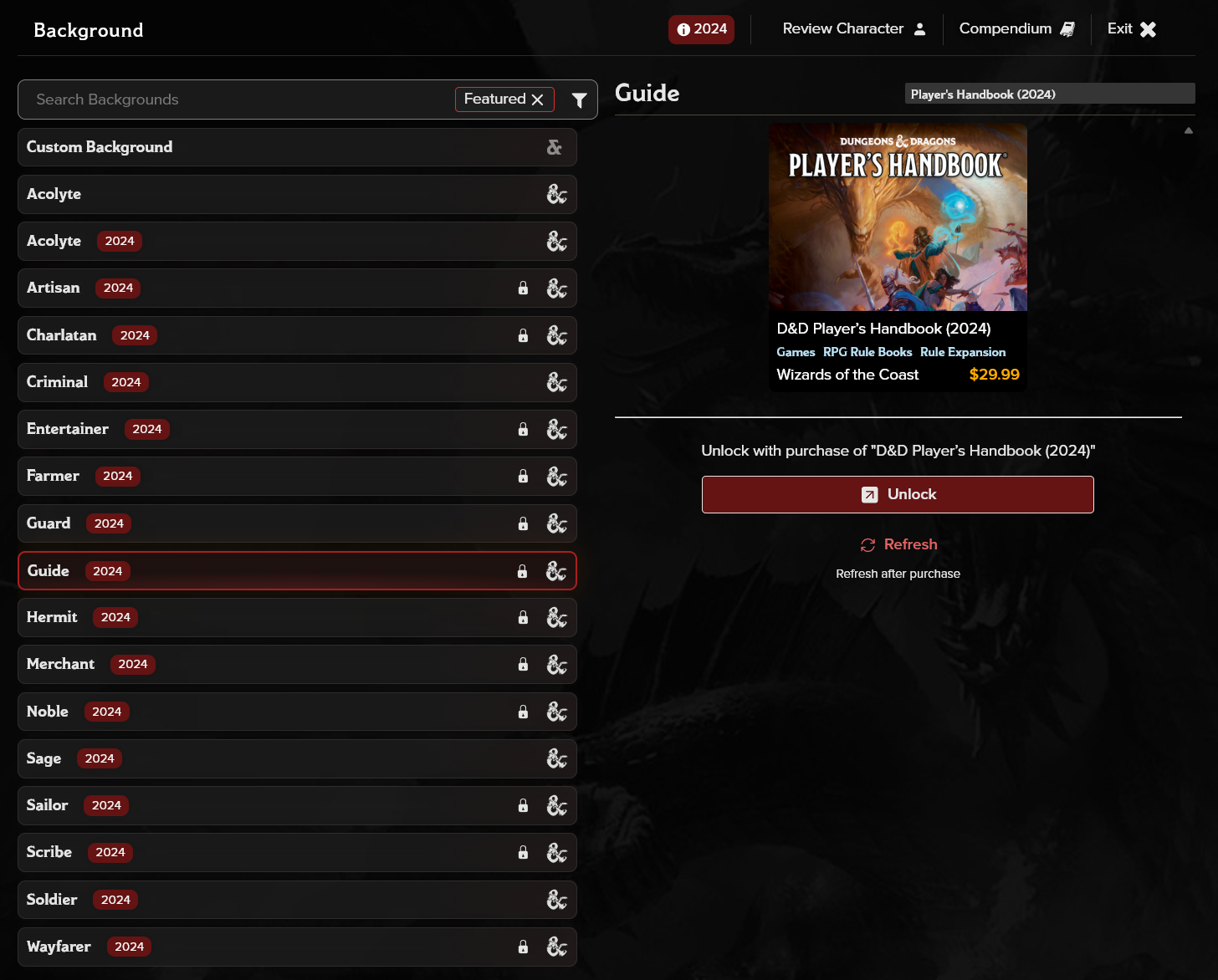Remove the Featured filter chip
This screenshot has height=980, width=1218.
(x=537, y=100)
